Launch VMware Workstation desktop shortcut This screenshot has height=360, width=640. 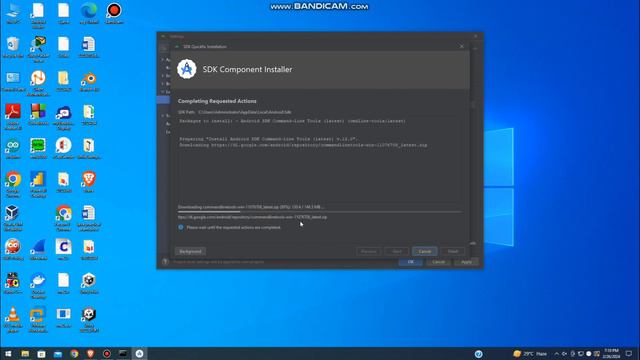coord(38,320)
